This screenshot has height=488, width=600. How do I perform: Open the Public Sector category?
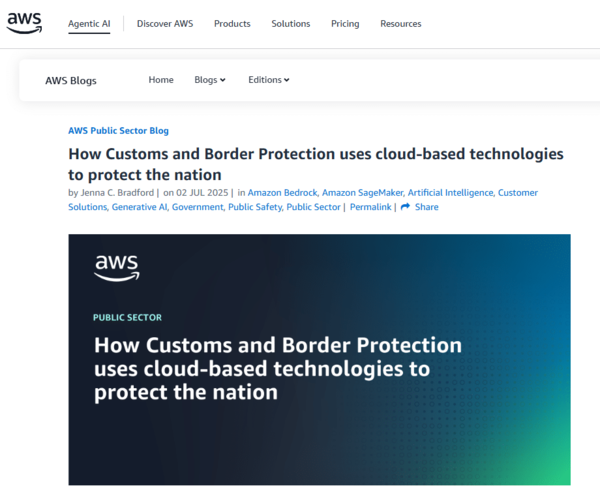313,207
